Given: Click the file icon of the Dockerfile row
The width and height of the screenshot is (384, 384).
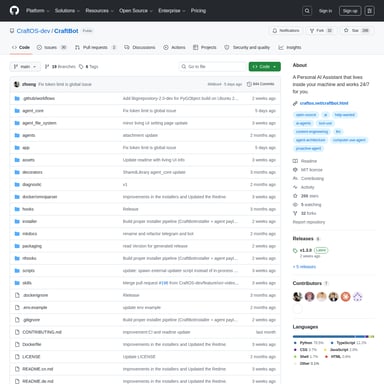Looking at the screenshot, I should (x=17, y=344).
